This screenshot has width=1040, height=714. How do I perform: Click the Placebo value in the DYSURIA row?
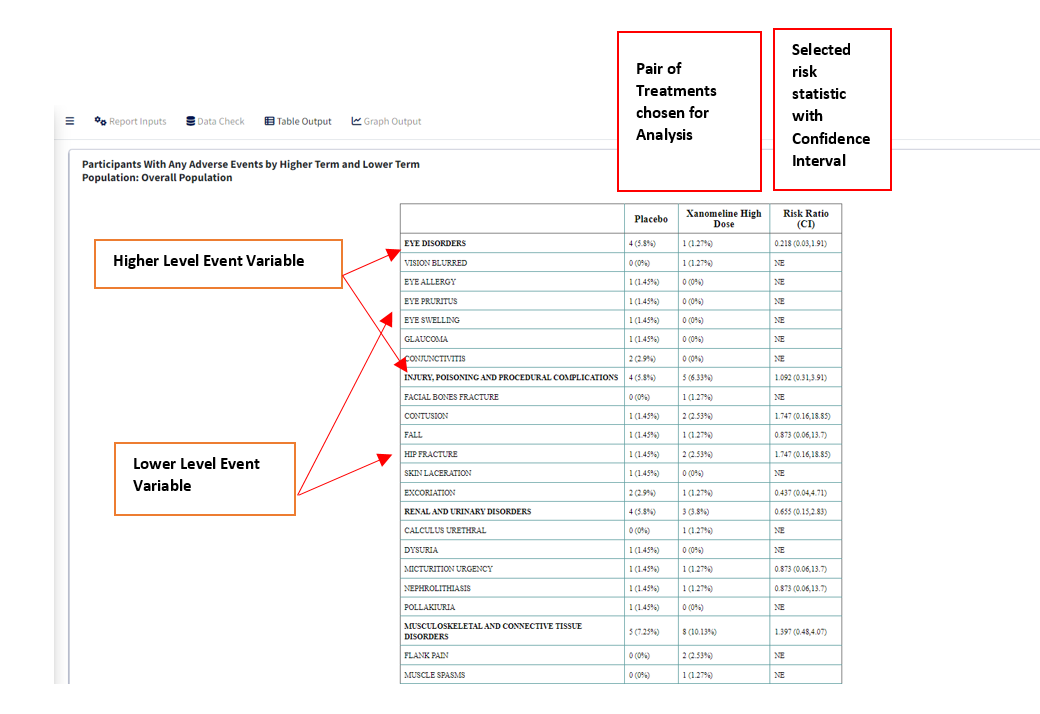pos(644,550)
